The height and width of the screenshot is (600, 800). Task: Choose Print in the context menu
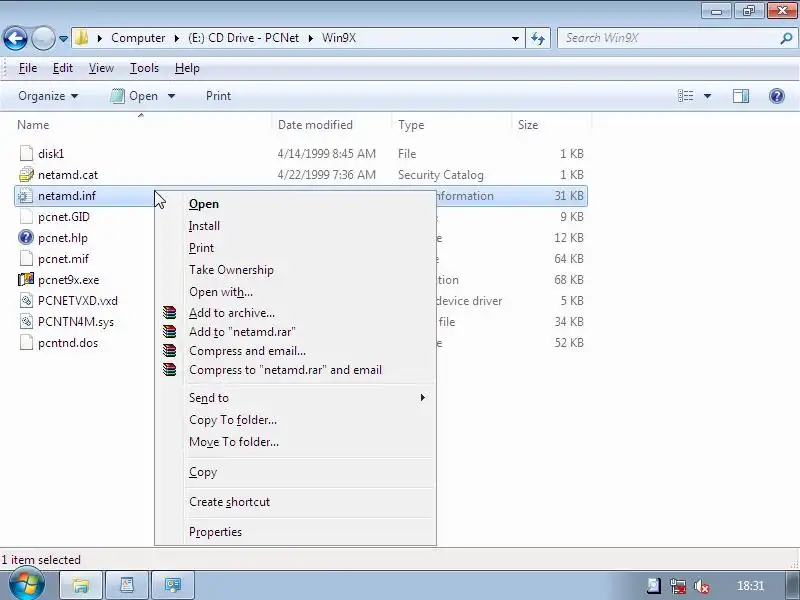click(x=201, y=247)
